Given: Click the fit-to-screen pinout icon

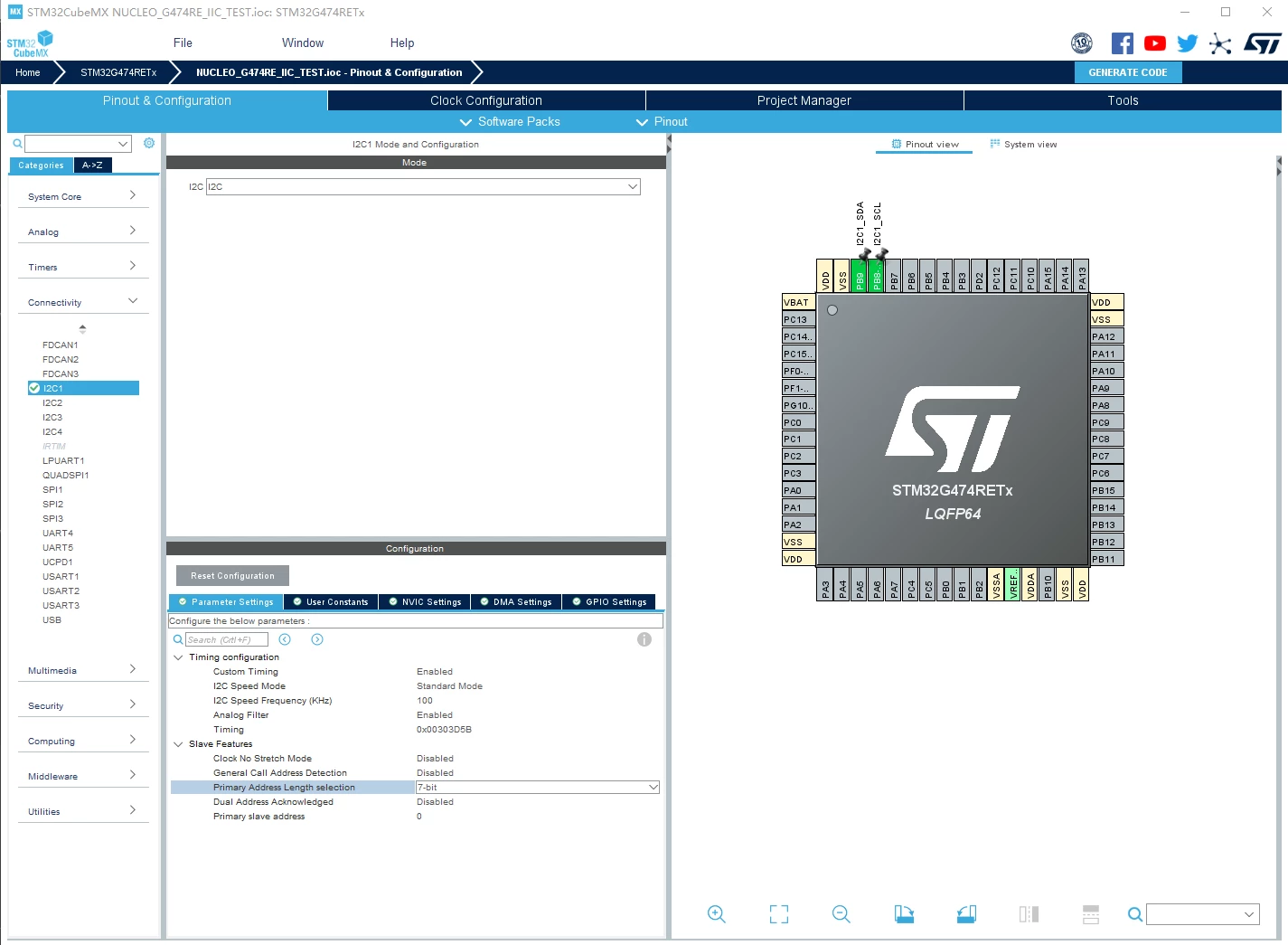Looking at the screenshot, I should [778, 914].
